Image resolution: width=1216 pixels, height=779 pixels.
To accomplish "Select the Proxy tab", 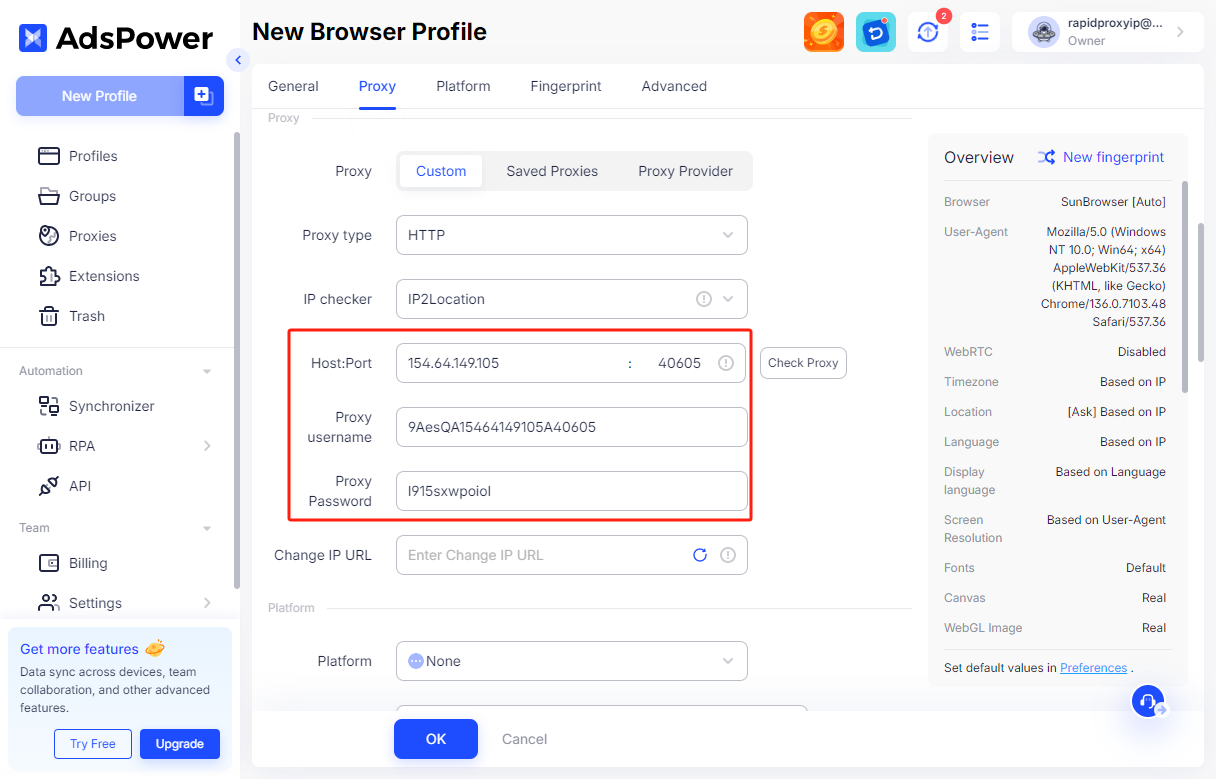I will [x=377, y=86].
